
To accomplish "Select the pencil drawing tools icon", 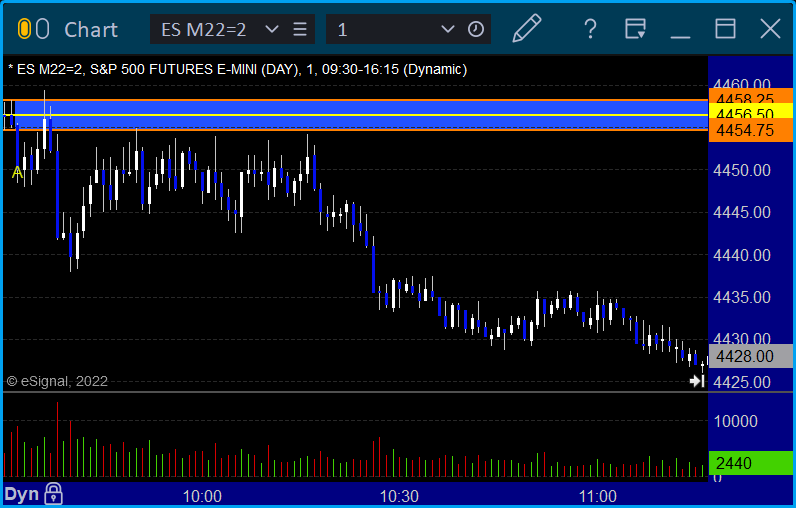I will pyautogui.click(x=527, y=28).
